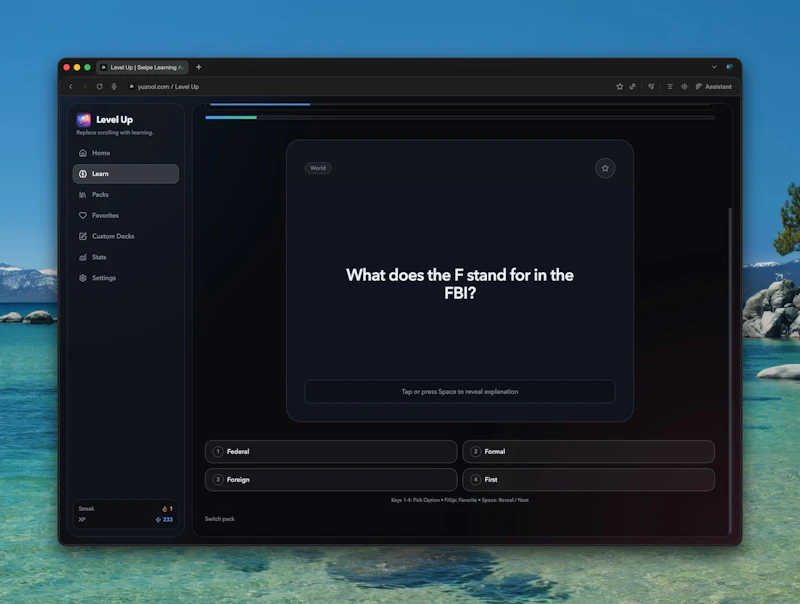
Task: Click the browser forward arrow
Action: pyautogui.click(x=85, y=87)
